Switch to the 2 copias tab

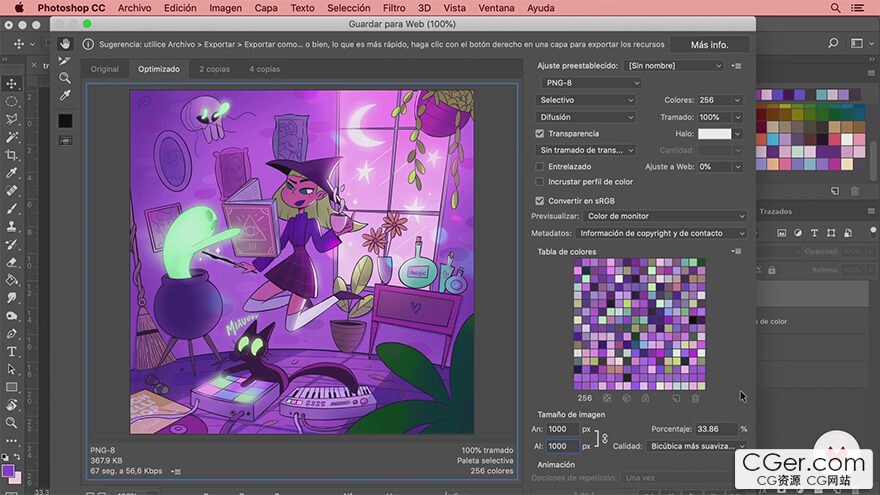tap(214, 69)
